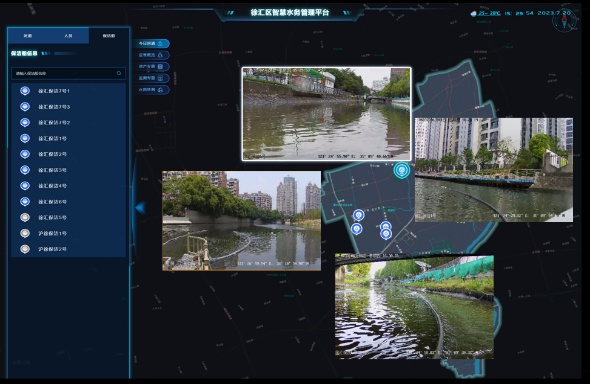
Task: Click the blue marker icon beside 徐汇保洁1号
Action: pos(25,138)
